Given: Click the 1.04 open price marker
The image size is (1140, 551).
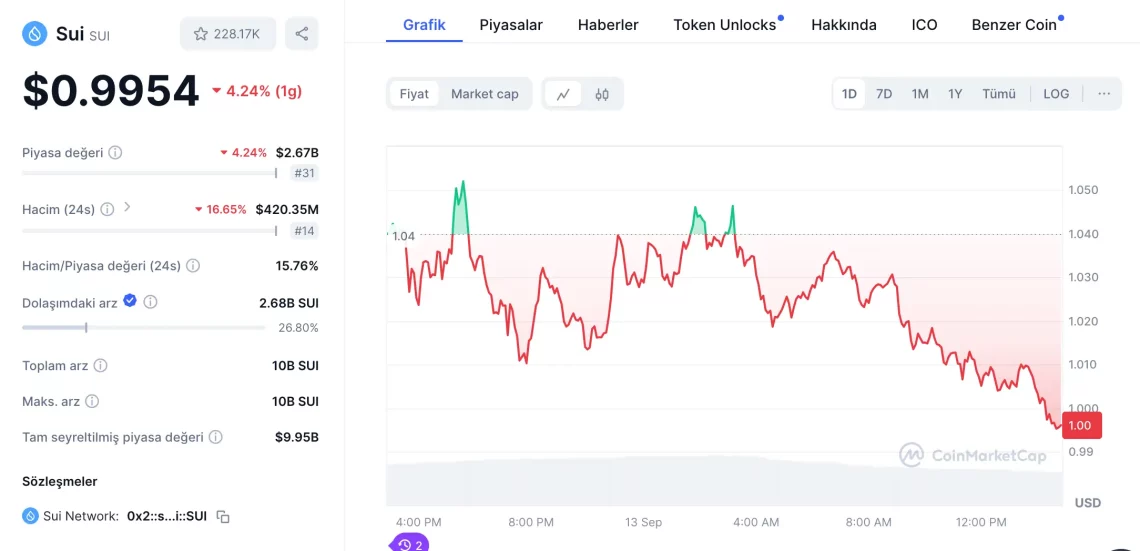Looking at the screenshot, I should click(x=404, y=236).
